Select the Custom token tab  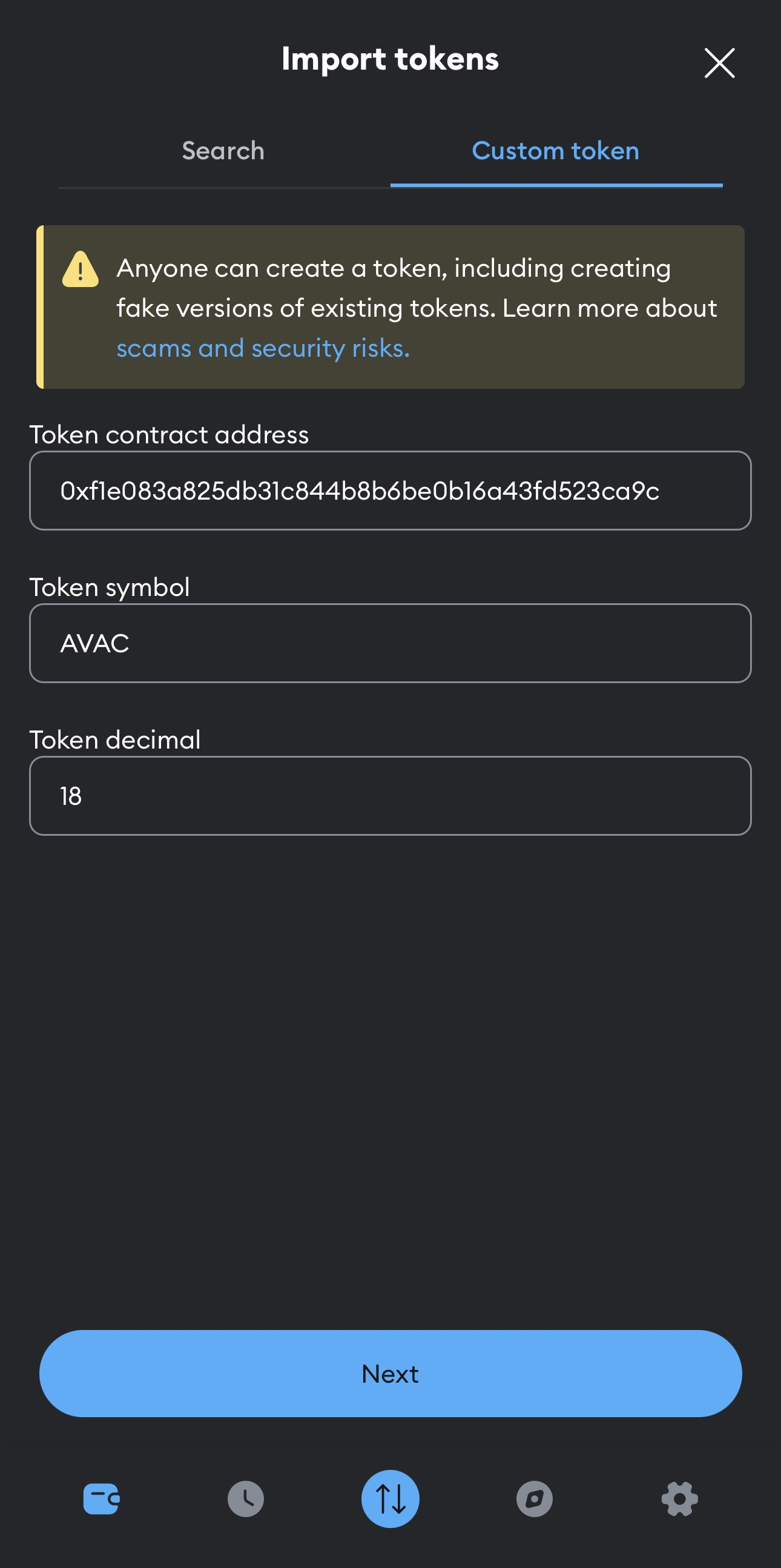[555, 151]
